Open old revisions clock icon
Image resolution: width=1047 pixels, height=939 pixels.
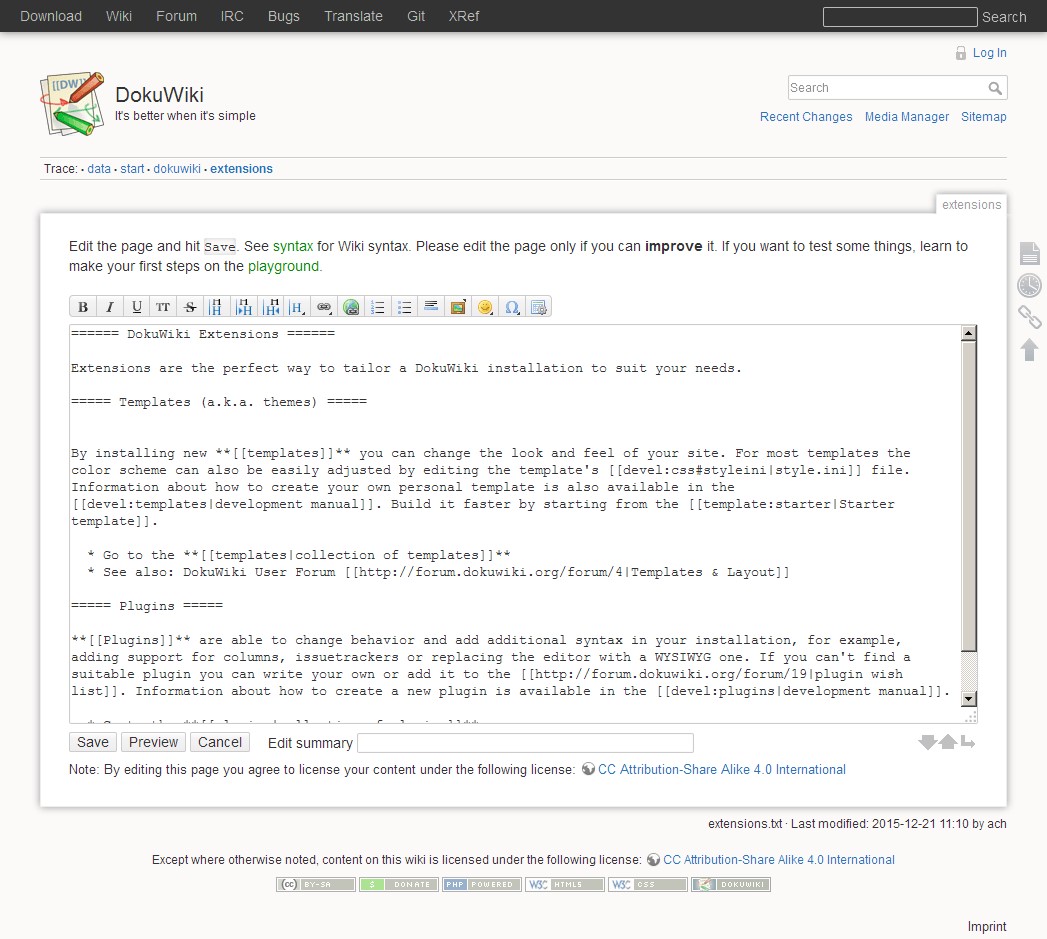pos(1029,285)
